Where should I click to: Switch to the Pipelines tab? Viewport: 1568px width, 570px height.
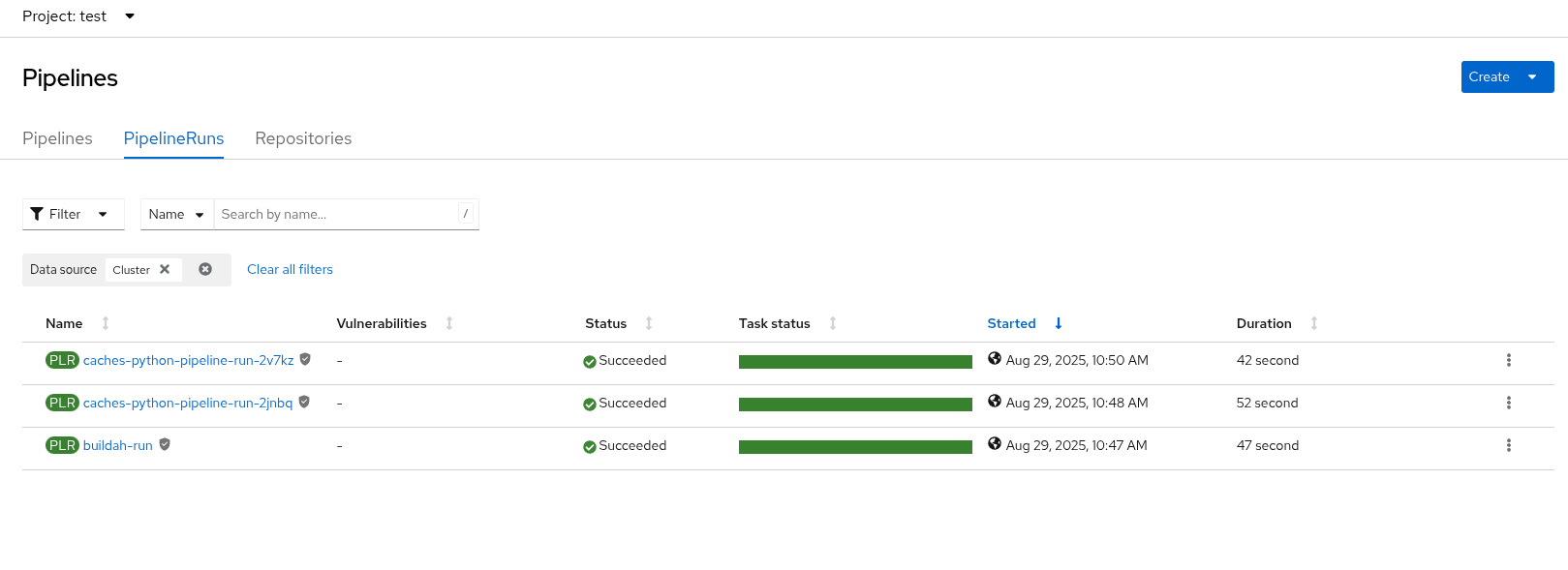[x=57, y=138]
